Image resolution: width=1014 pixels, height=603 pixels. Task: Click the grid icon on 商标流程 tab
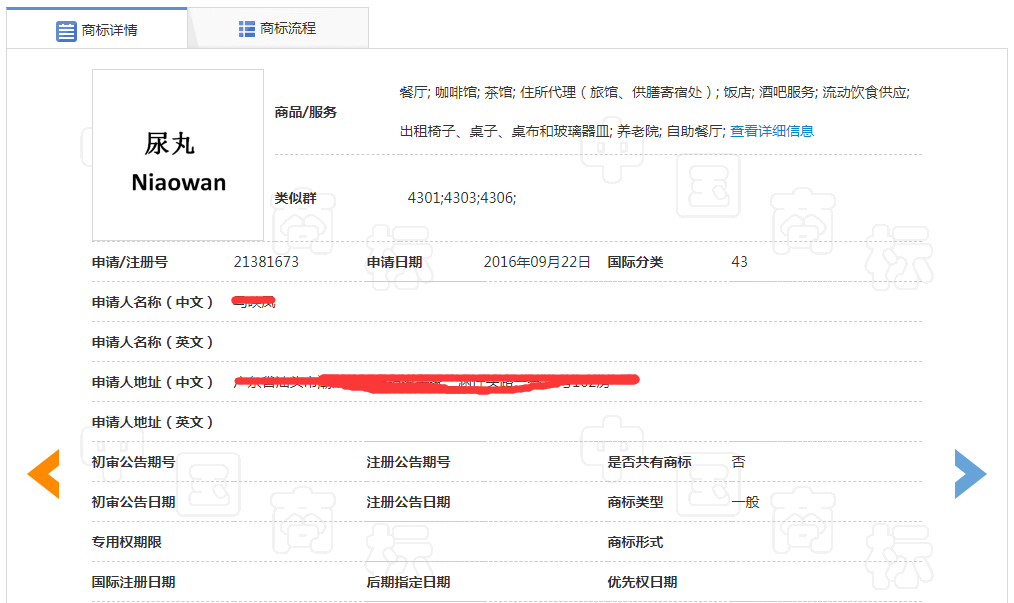[x=247, y=29]
